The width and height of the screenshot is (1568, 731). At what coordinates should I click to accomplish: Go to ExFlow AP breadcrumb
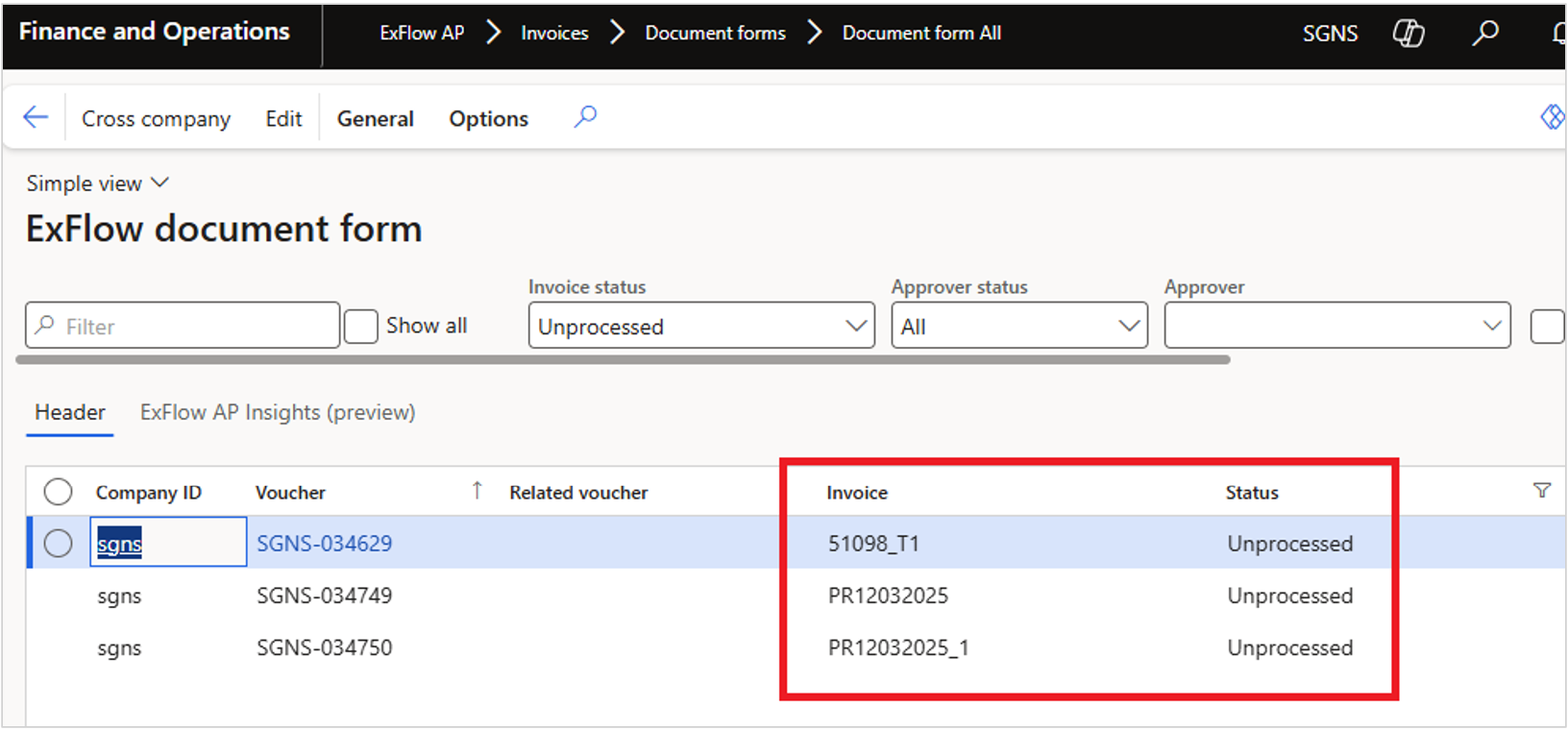point(422,33)
